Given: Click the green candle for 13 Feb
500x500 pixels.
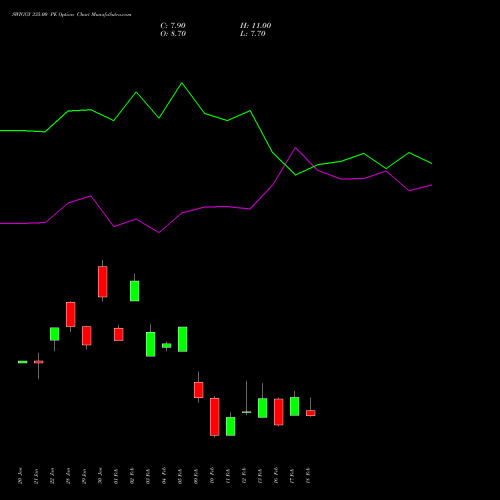Looking at the screenshot, I should pos(263,408).
